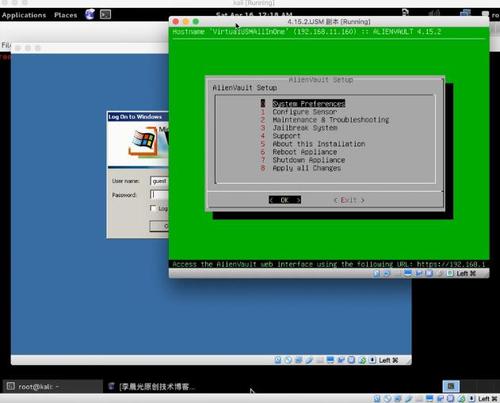Click keyboard capture icon in Windows VM status bar

click(372, 360)
